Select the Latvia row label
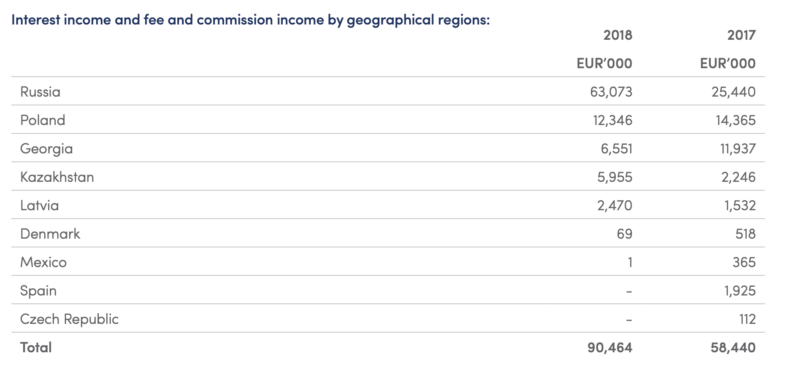 click(39, 206)
